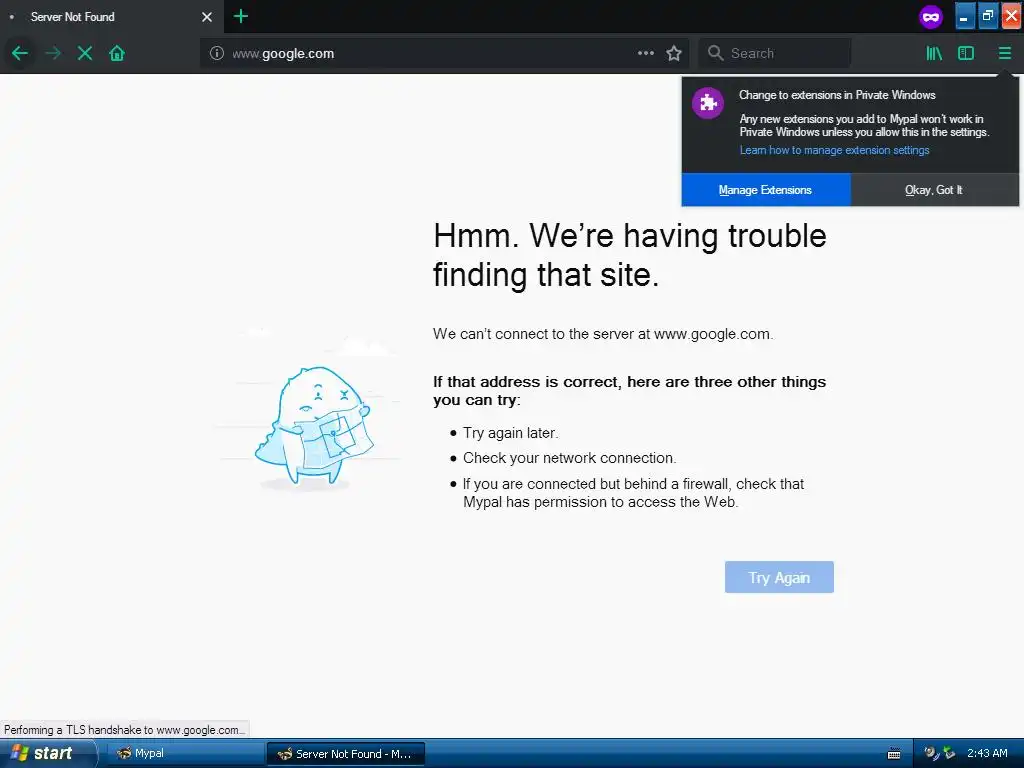
Task: Open a new tab with plus
Action: pyautogui.click(x=241, y=16)
